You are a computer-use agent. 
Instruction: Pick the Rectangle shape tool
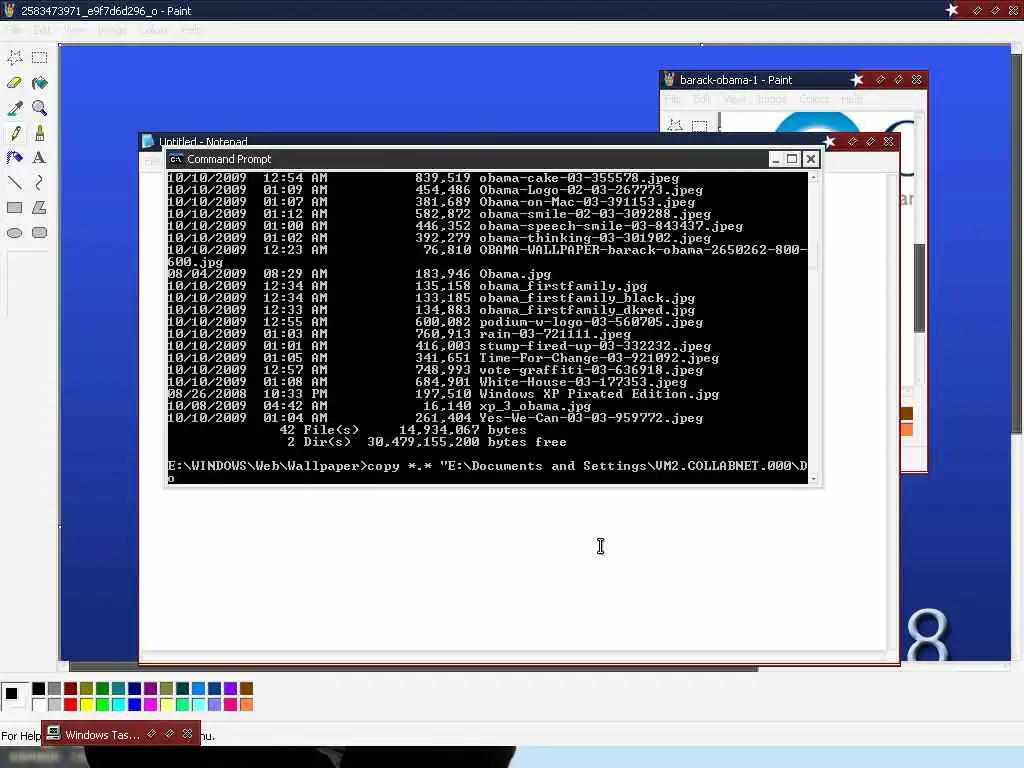click(14, 208)
